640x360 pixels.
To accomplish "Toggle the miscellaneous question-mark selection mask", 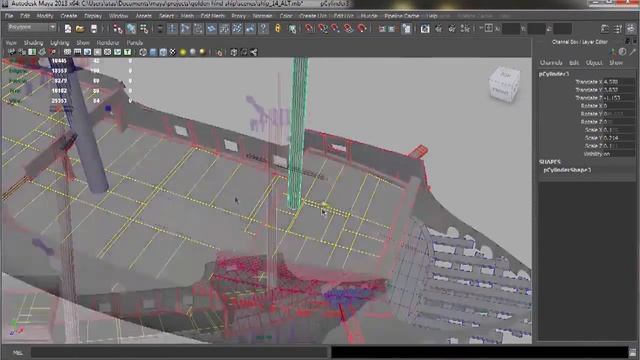I will (x=264, y=29).
